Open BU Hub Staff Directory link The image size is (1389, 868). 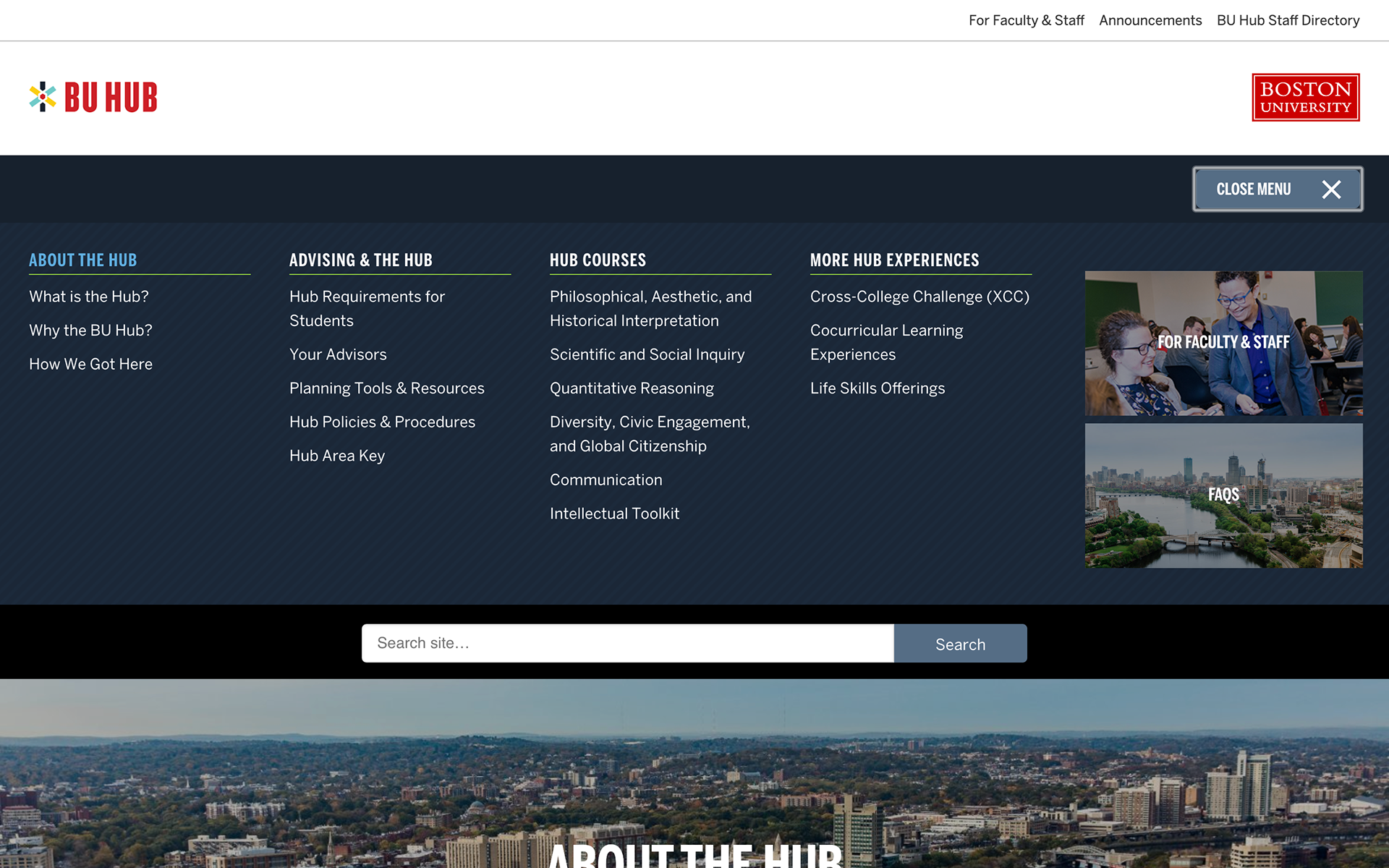[1288, 20]
